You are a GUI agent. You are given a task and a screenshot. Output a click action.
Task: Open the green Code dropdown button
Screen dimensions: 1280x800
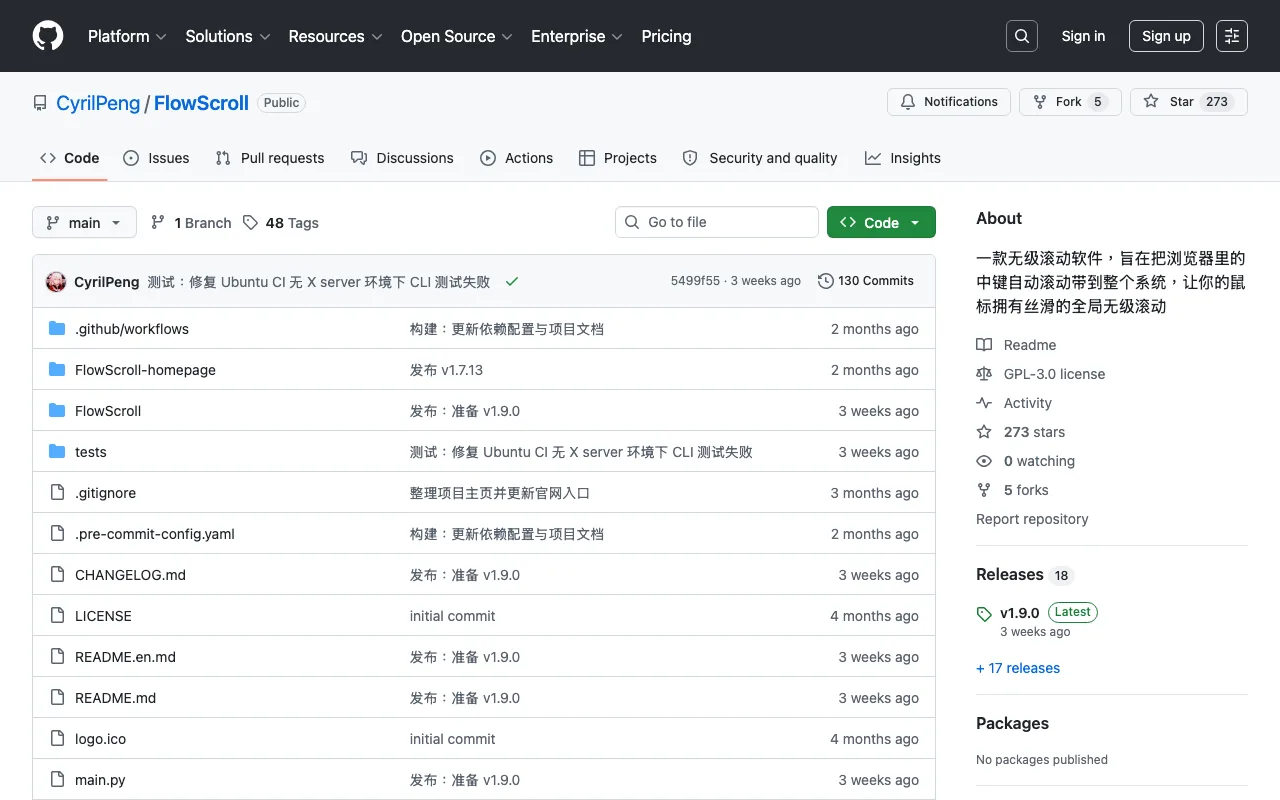[881, 222]
